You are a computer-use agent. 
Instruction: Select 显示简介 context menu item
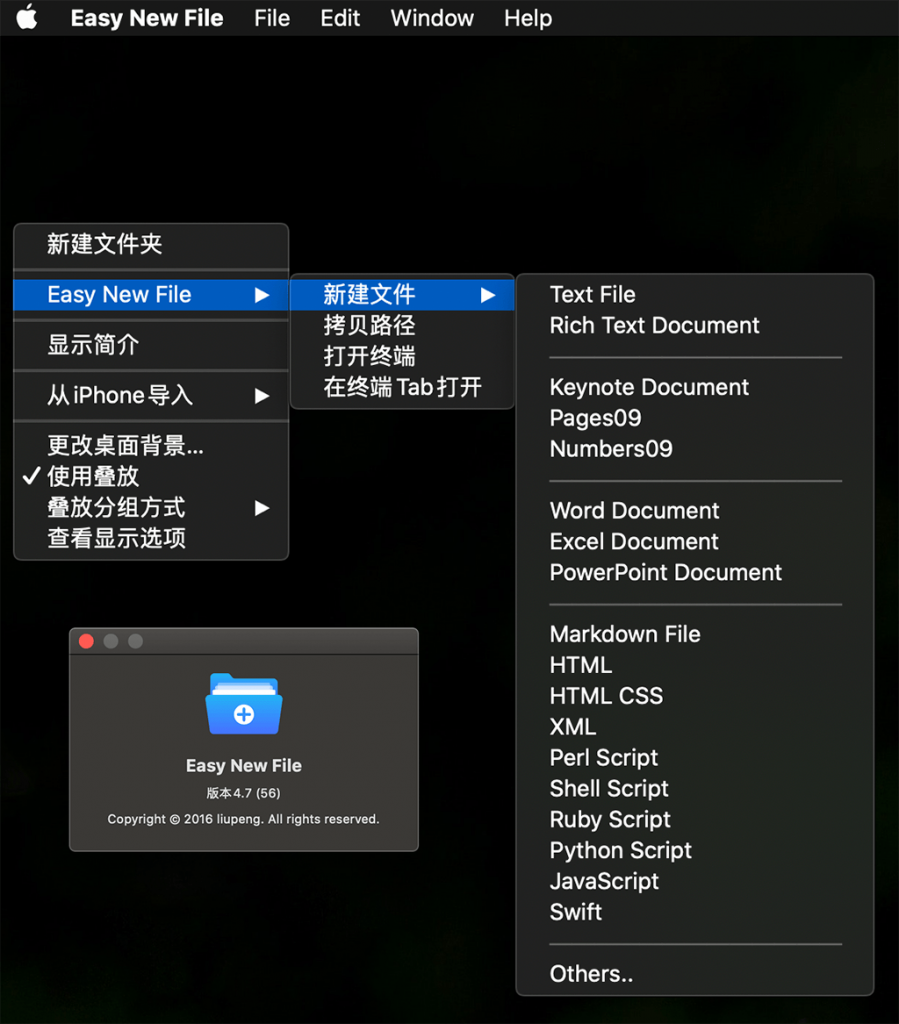pyautogui.click(x=151, y=345)
